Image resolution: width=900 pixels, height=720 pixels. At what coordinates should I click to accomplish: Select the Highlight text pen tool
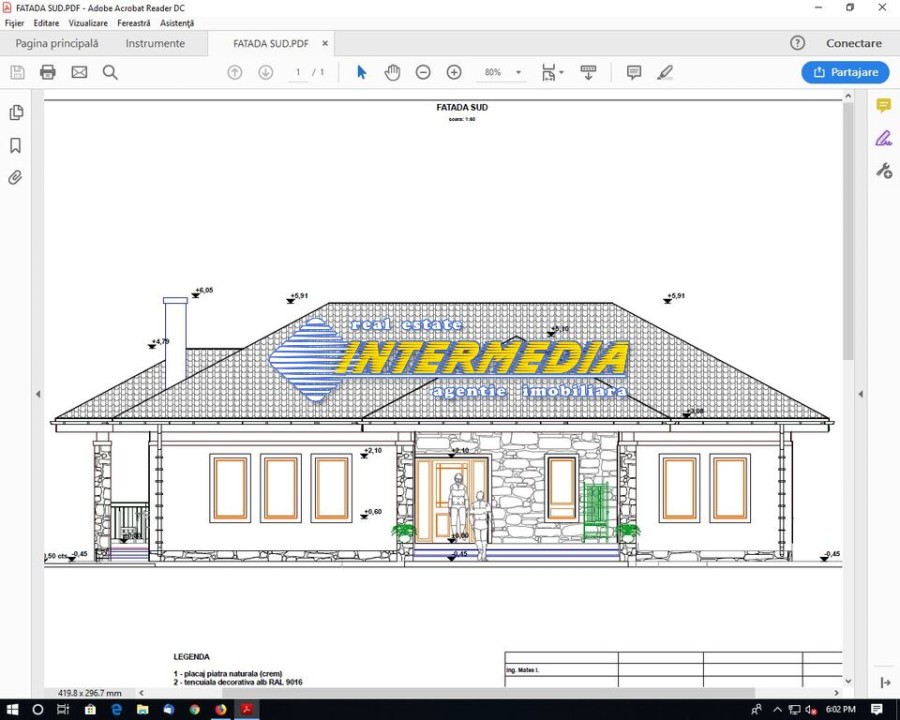coord(665,72)
